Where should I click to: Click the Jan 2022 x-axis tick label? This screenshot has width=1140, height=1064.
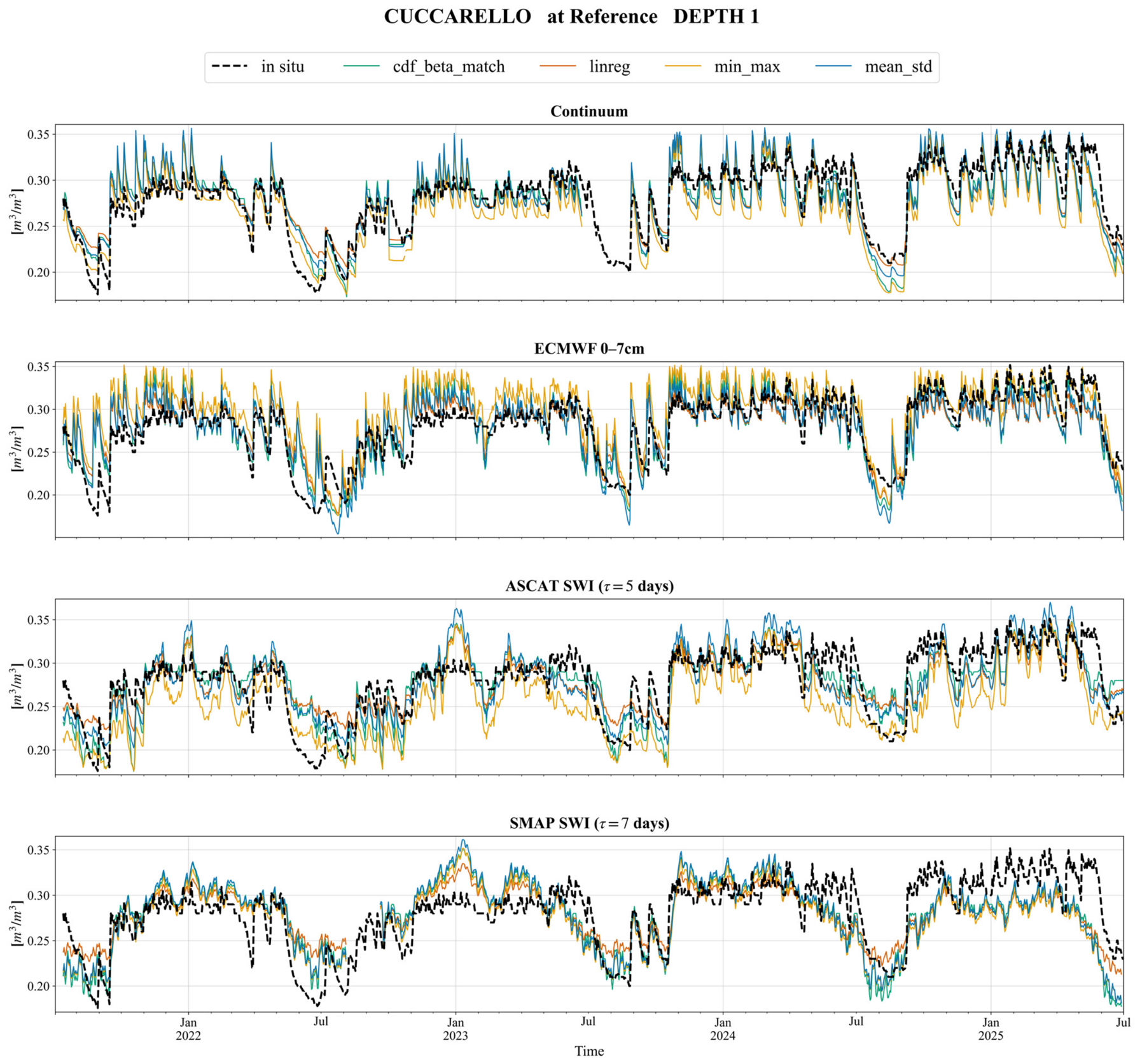188,1029
